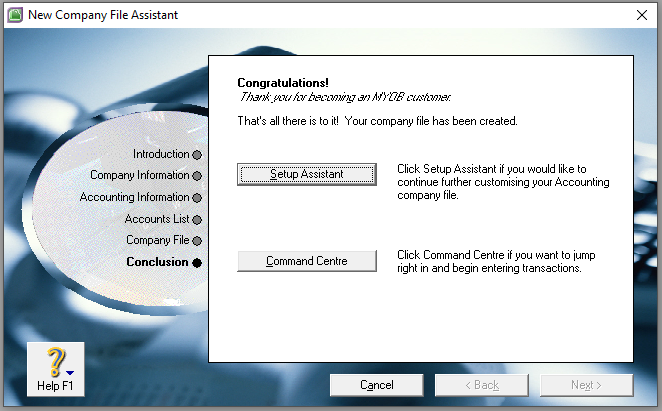Click the Introduction step bullet
Viewport: 662px width, 411px height.
pyautogui.click(x=197, y=155)
